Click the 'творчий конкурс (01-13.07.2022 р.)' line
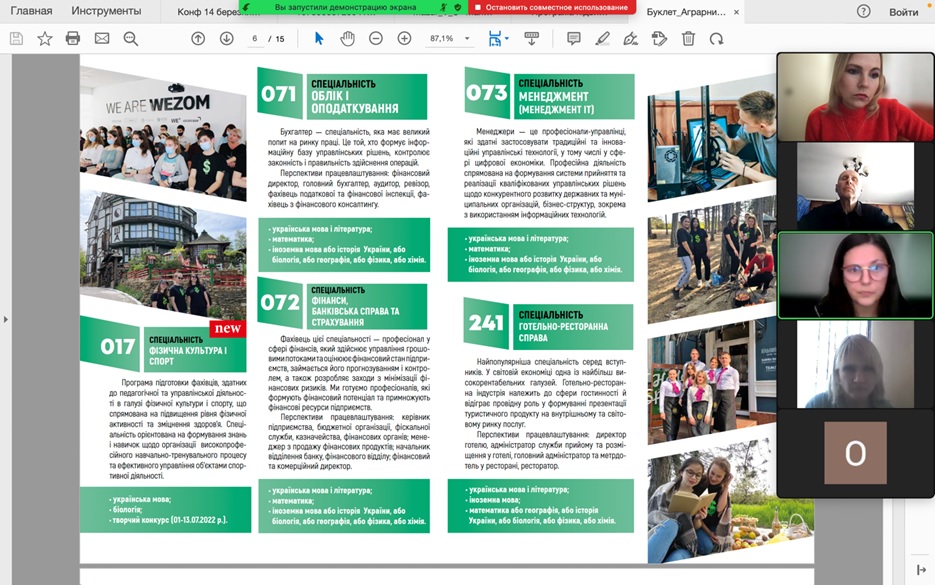This screenshot has width=935, height=585. [x=170, y=520]
